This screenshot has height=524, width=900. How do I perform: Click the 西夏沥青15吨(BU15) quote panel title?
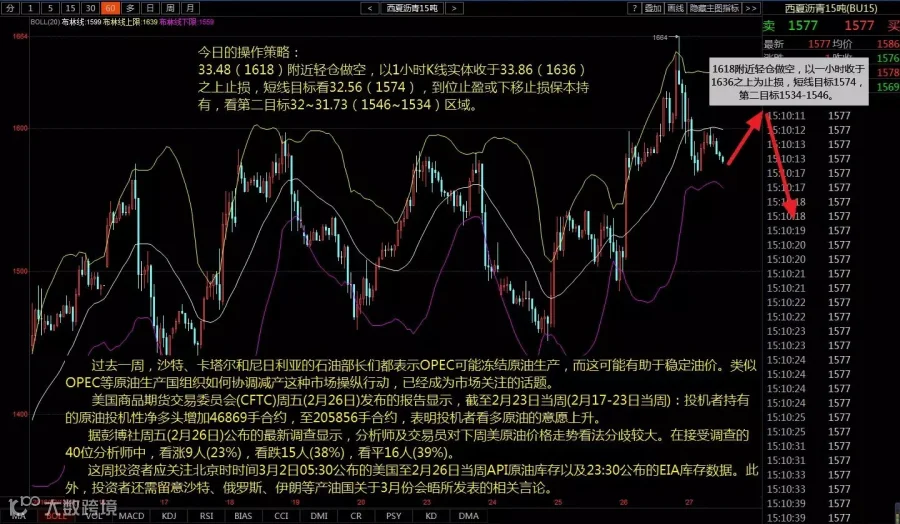831,8
